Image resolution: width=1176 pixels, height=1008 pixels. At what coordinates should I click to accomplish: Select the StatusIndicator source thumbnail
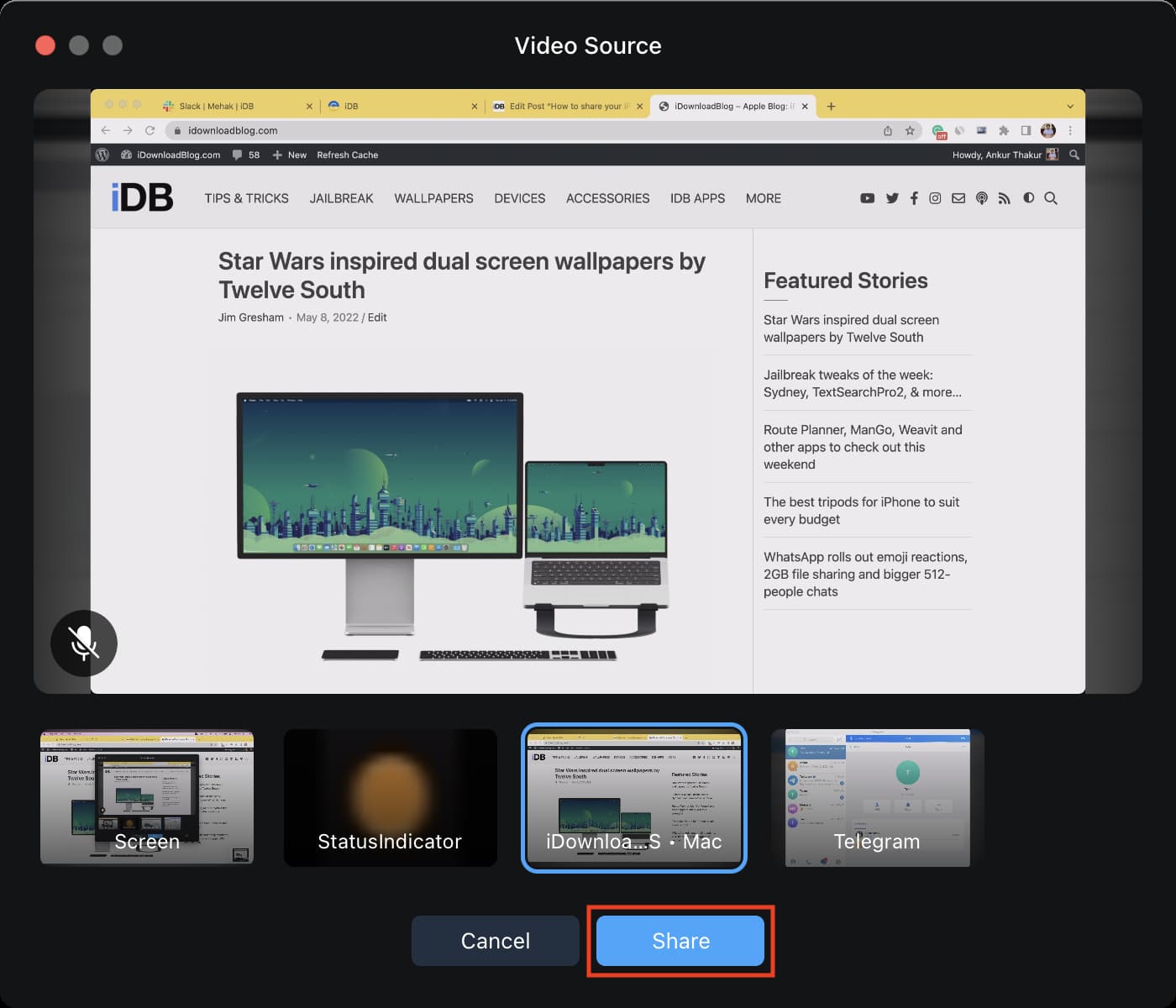tap(391, 797)
